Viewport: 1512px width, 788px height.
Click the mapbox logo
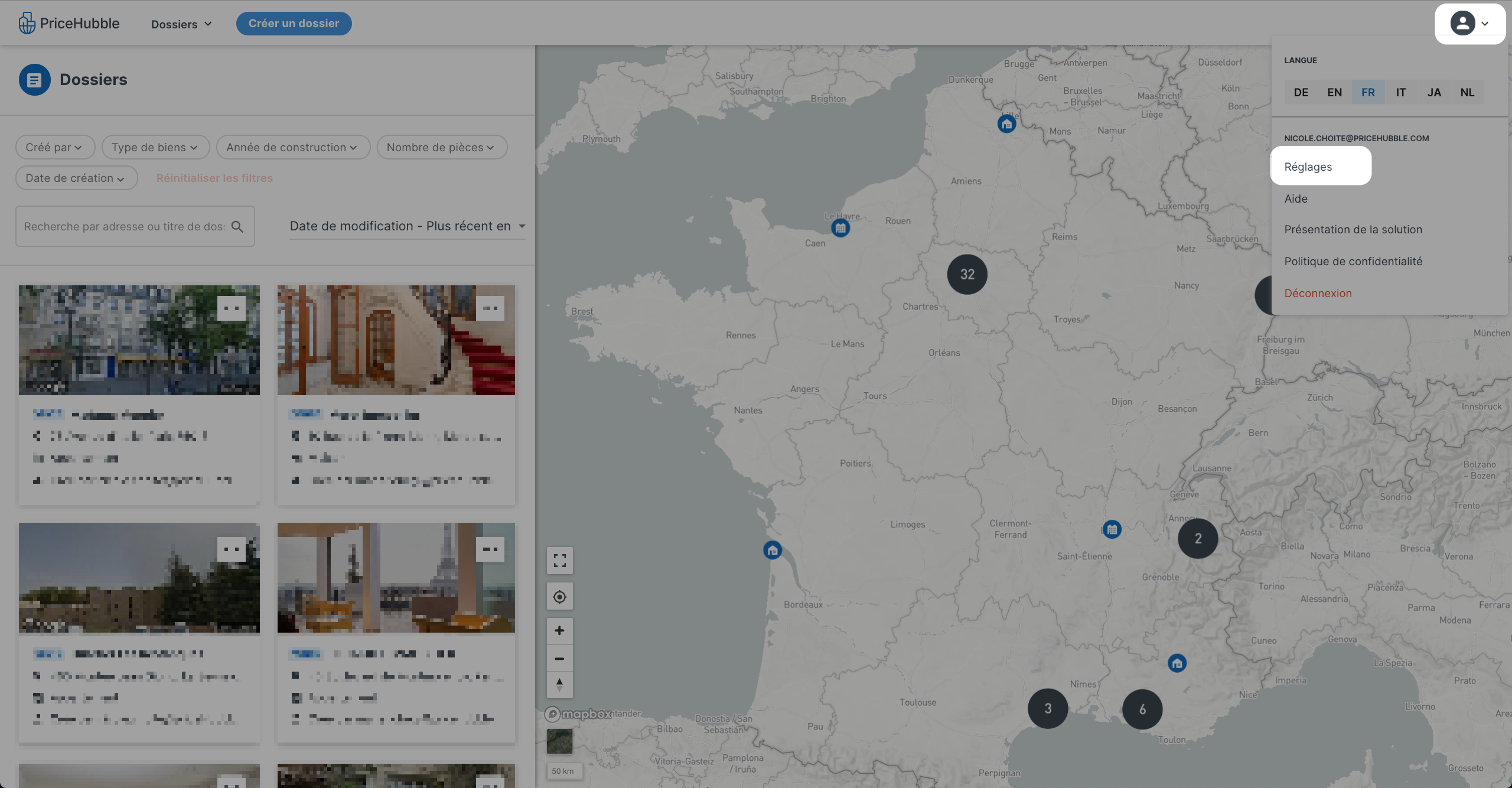tap(578, 714)
